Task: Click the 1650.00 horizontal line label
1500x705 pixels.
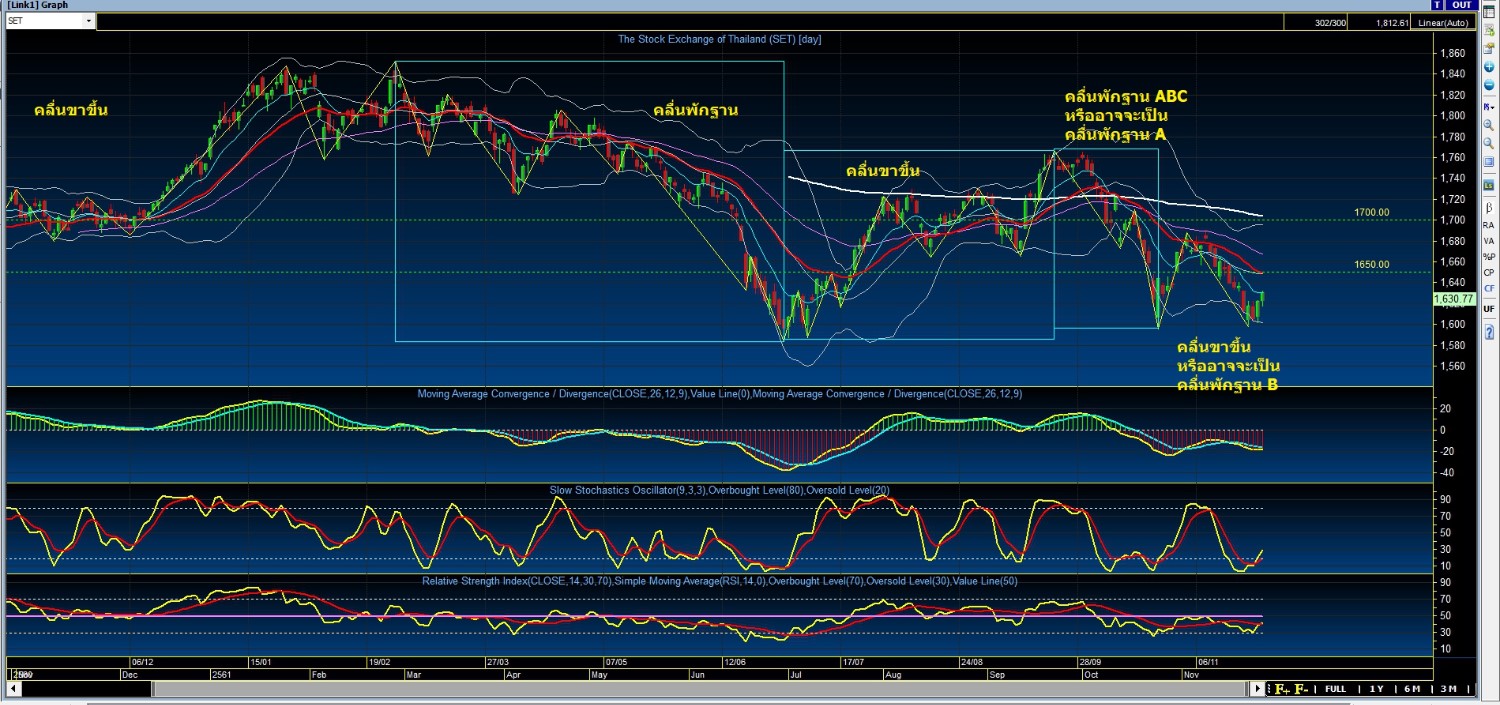Action: point(1372,264)
